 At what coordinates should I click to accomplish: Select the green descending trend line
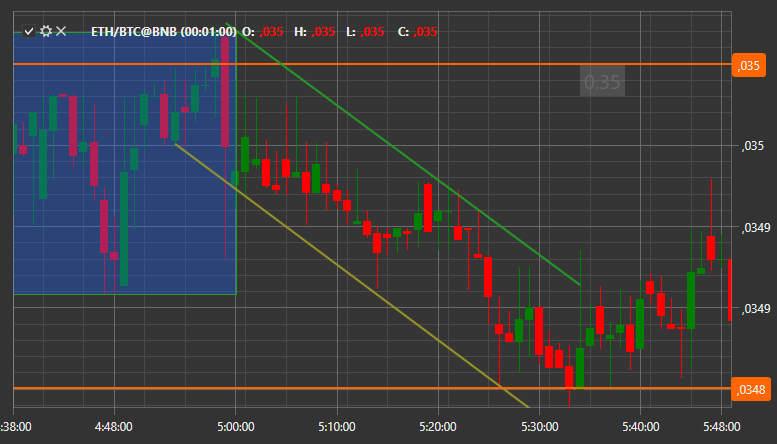[402, 154]
